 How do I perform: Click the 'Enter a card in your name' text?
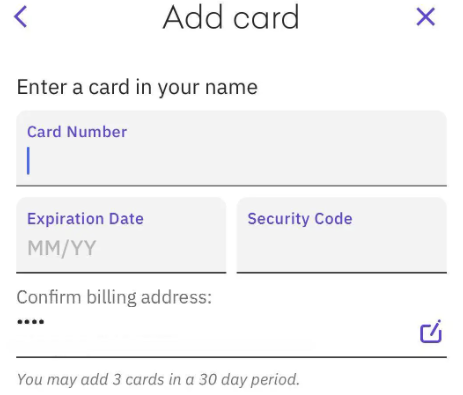point(137,87)
